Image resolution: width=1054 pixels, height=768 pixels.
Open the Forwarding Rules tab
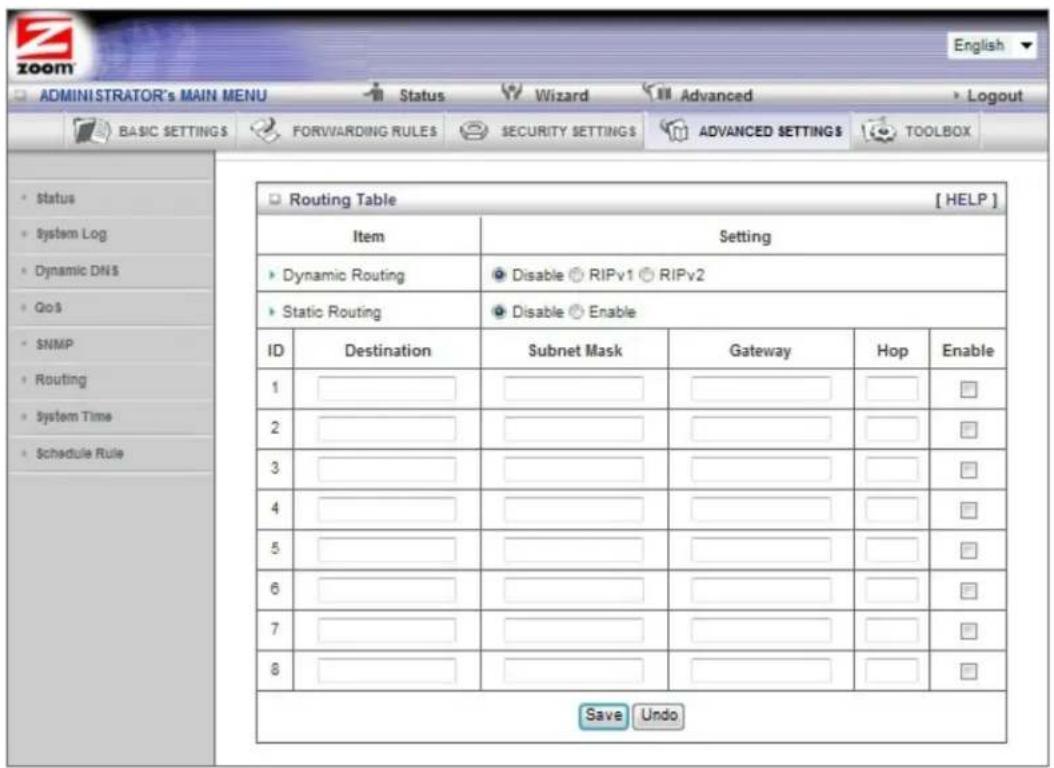(x=344, y=131)
